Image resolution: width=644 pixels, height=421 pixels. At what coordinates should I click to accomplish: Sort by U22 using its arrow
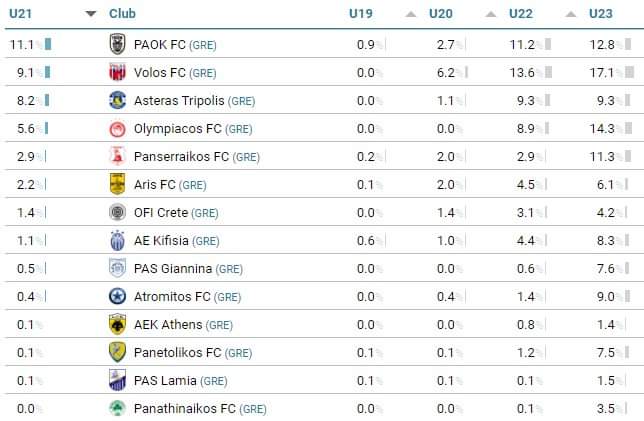pos(570,14)
